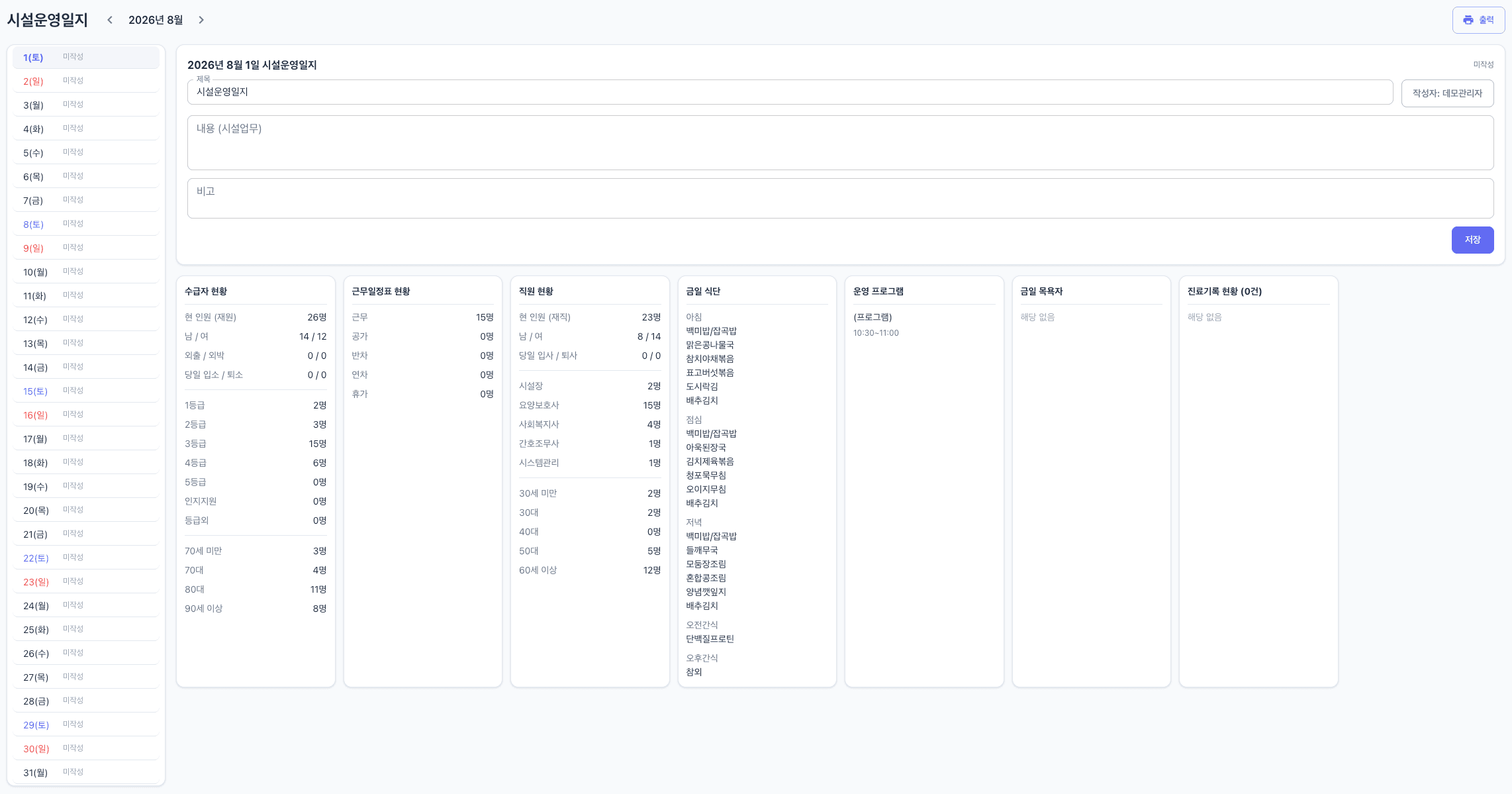Click into the 제목 title input field

click(x=790, y=92)
